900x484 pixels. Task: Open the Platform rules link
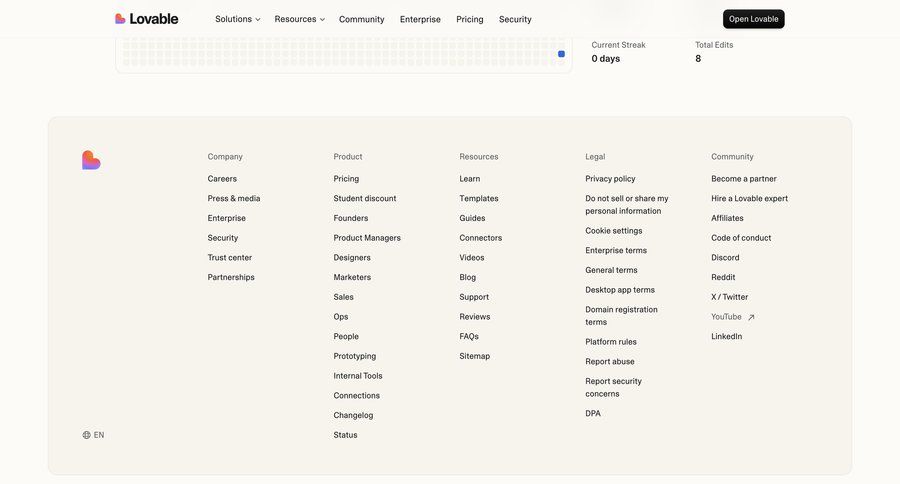611,342
